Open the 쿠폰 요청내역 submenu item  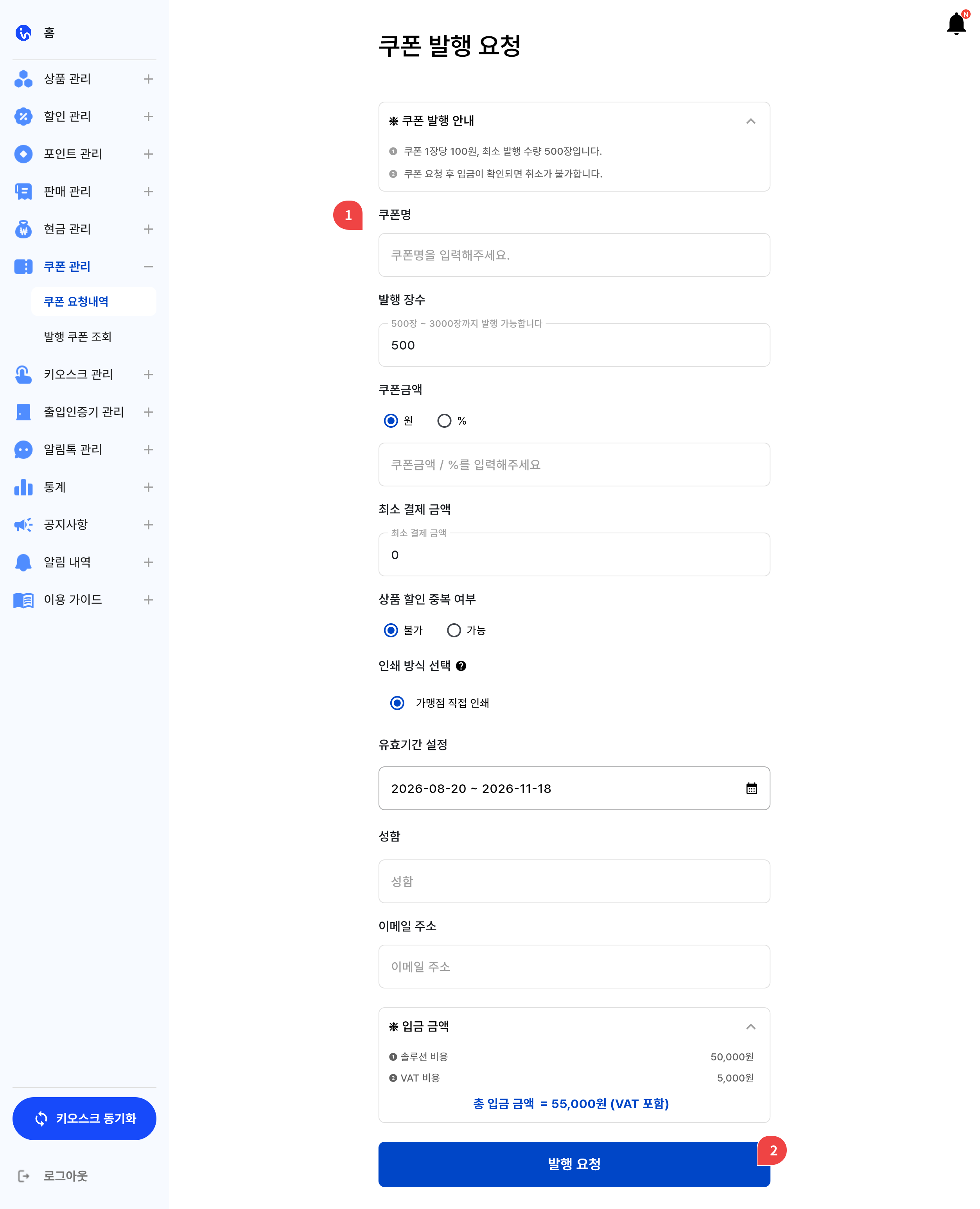coord(94,301)
